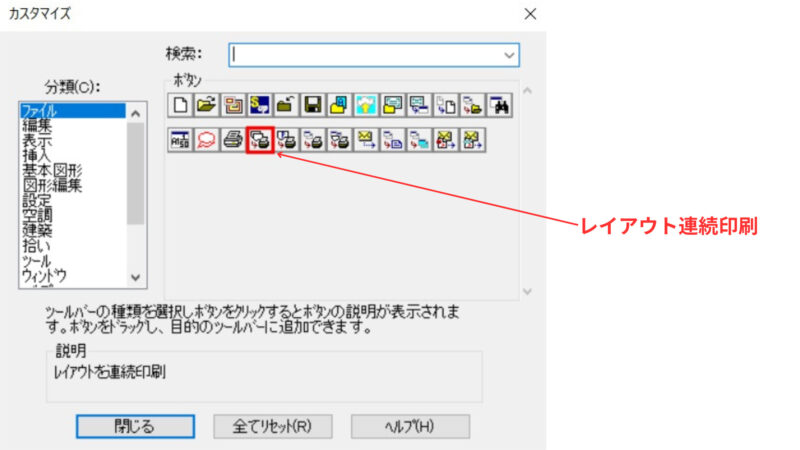Close the カスタマイズ dialog with X
This screenshot has width=800, height=450.
530,14
